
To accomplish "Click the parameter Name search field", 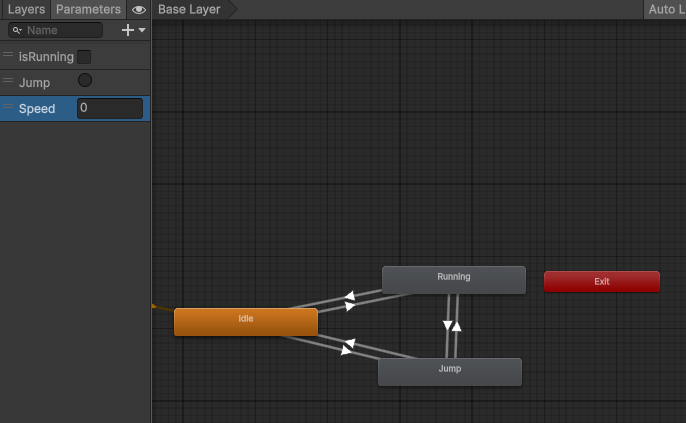I will pos(56,30).
